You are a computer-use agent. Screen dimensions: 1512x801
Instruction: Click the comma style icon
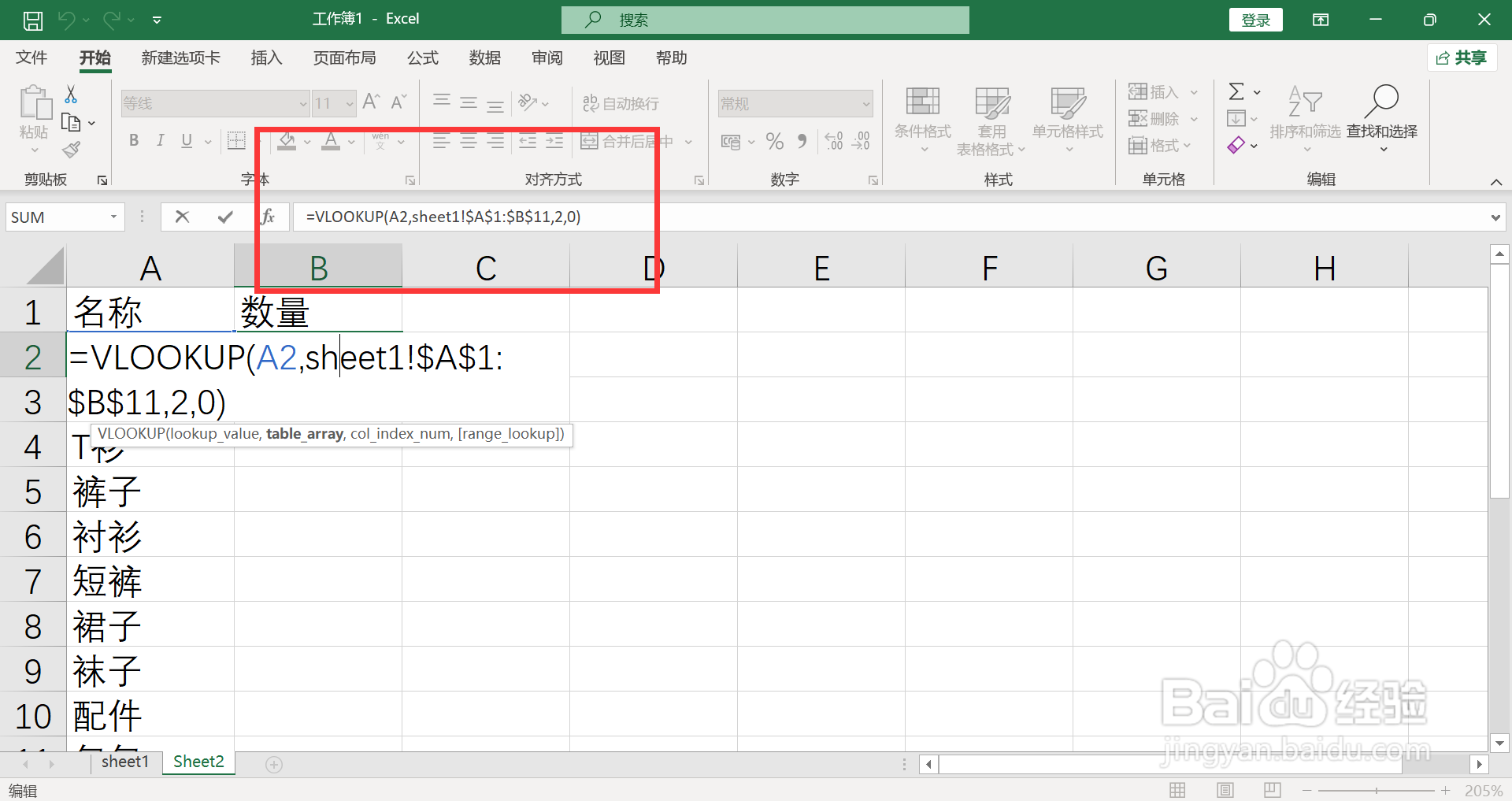click(802, 141)
